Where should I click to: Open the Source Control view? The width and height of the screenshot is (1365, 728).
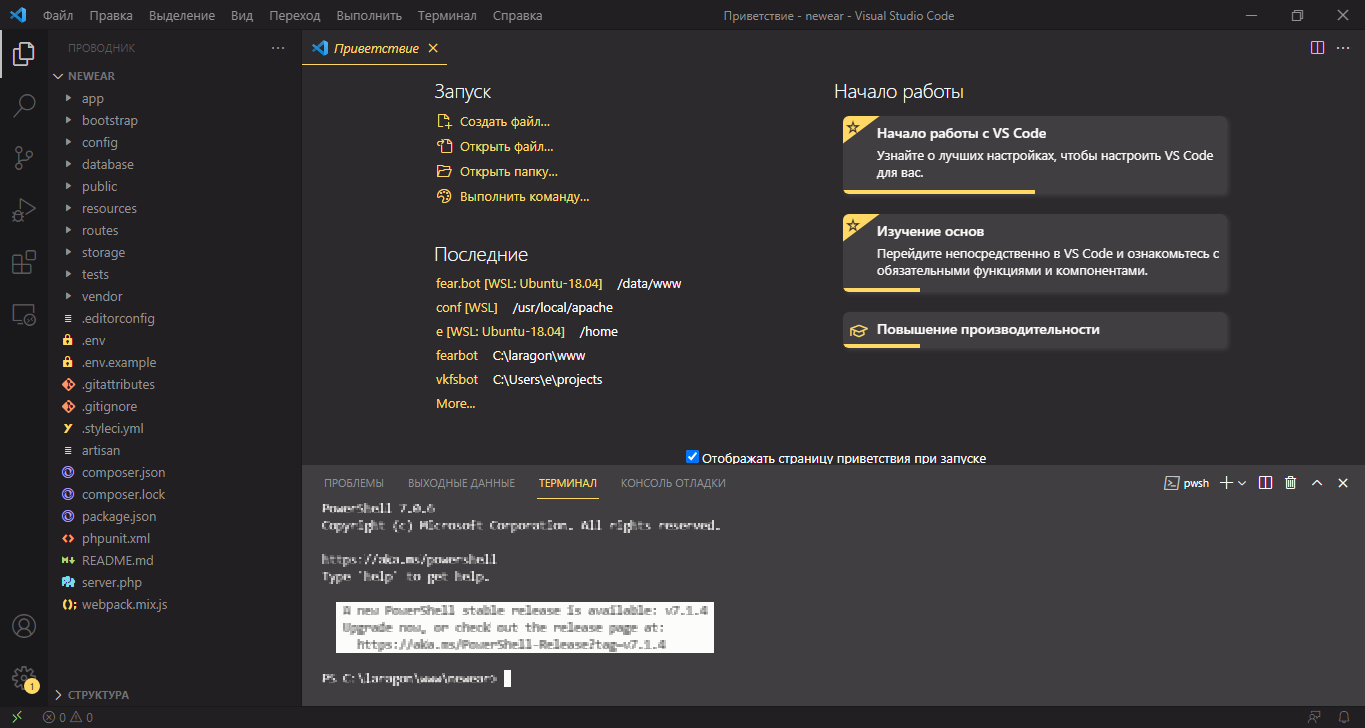pyautogui.click(x=24, y=158)
